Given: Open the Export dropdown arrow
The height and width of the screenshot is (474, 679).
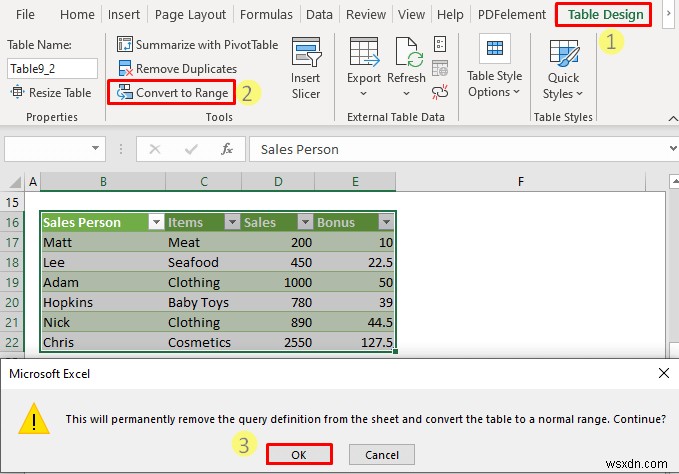Looking at the screenshot, I should 363,94.
